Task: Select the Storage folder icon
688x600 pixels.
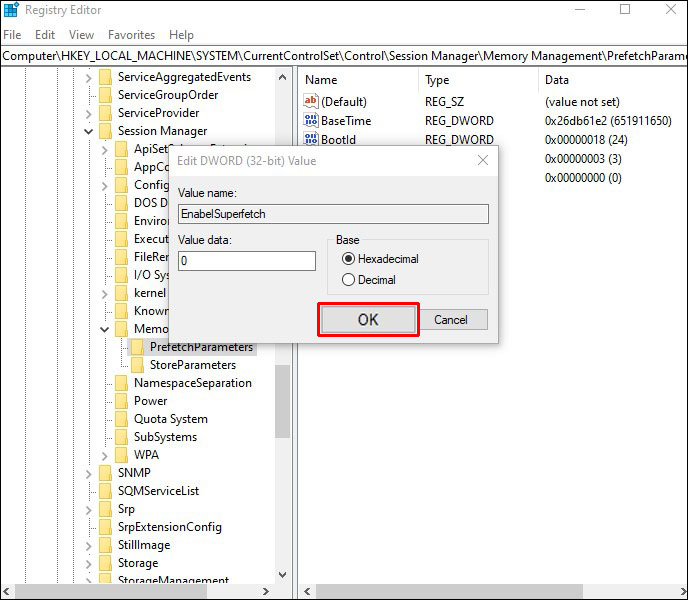Action: [105, 563]
